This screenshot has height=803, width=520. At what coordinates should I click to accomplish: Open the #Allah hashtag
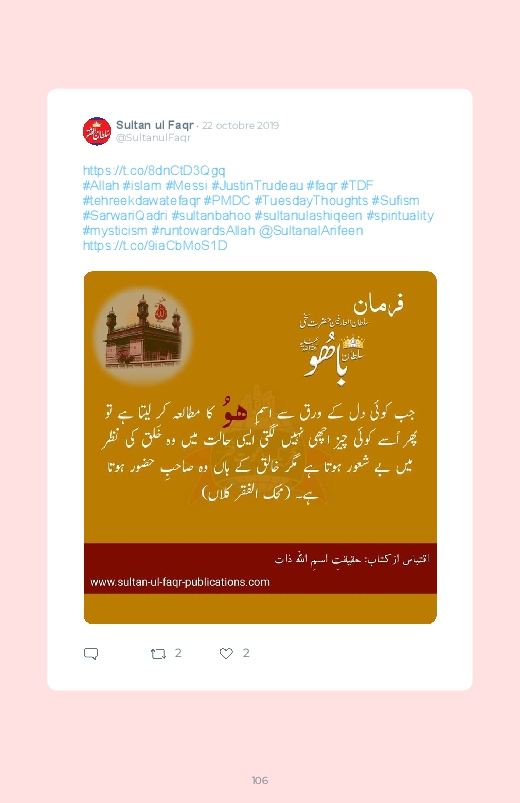101,185
